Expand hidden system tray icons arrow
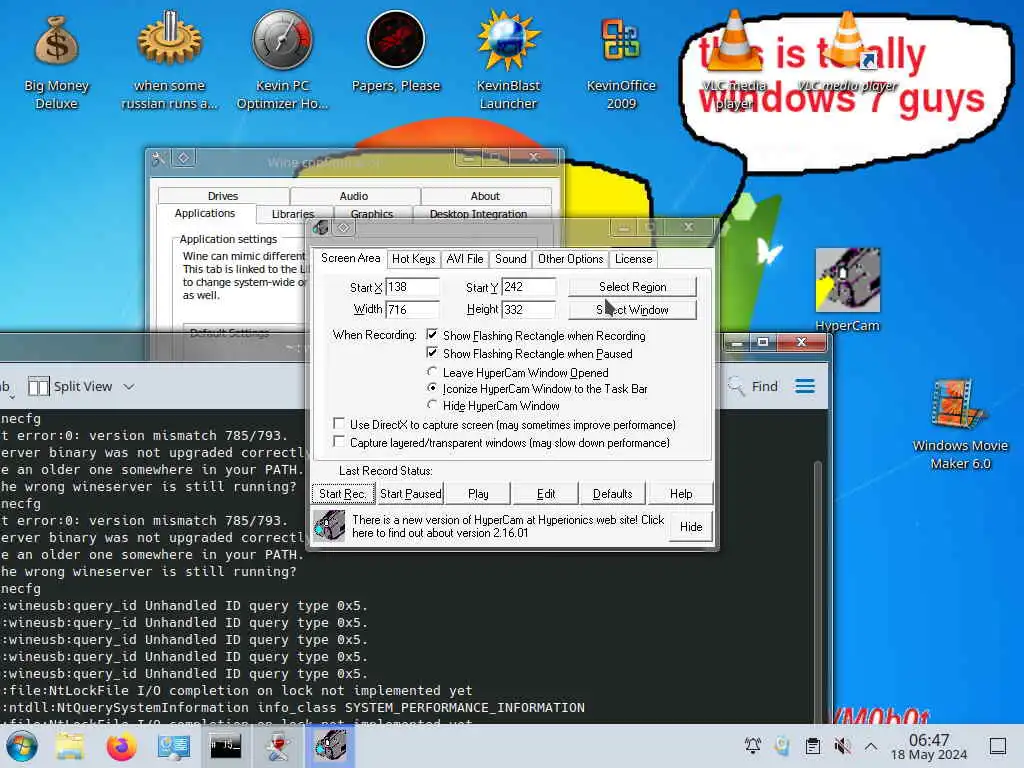1024x768 pixels. 871,746
